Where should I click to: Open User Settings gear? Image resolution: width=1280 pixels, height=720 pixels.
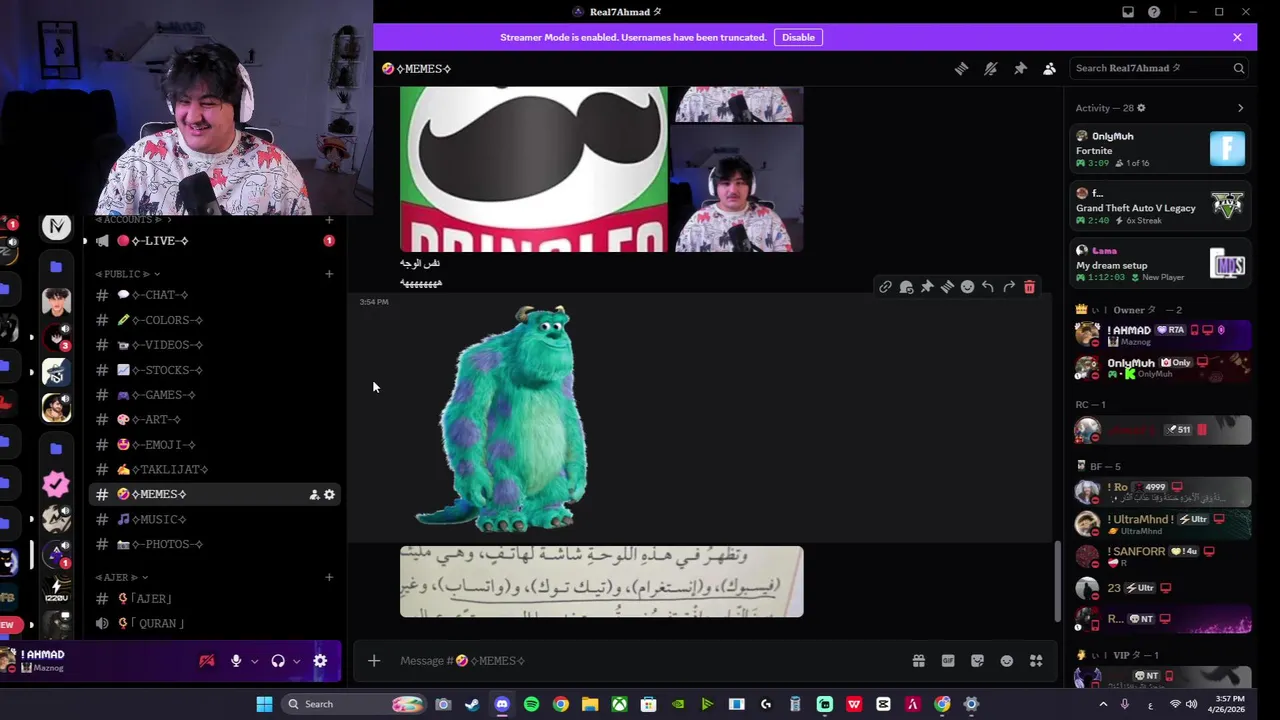pyautogui.click(x=320, y=661)
